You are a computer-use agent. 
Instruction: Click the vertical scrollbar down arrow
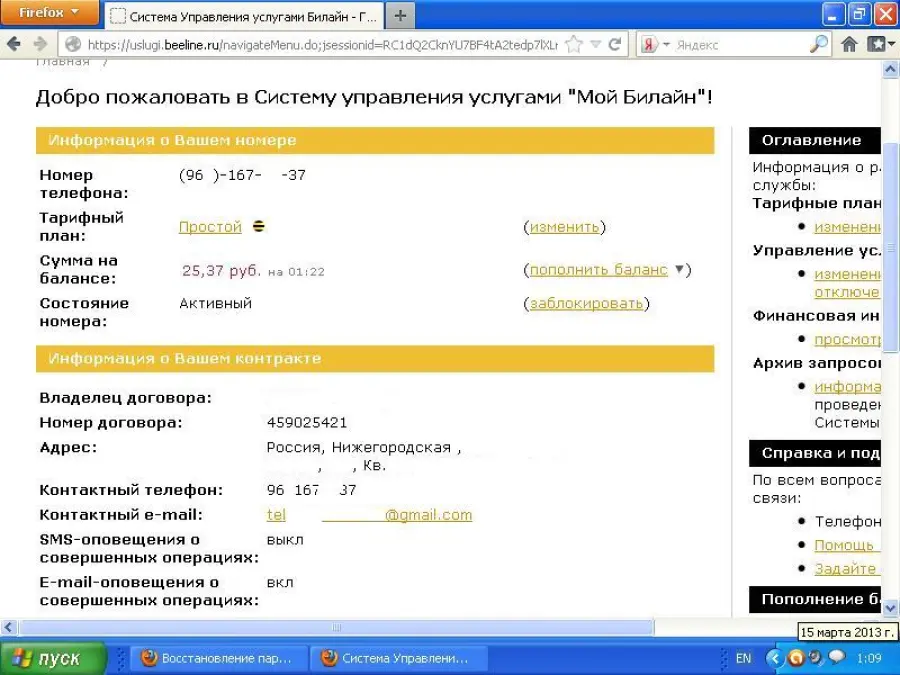[x=890, y=608]
